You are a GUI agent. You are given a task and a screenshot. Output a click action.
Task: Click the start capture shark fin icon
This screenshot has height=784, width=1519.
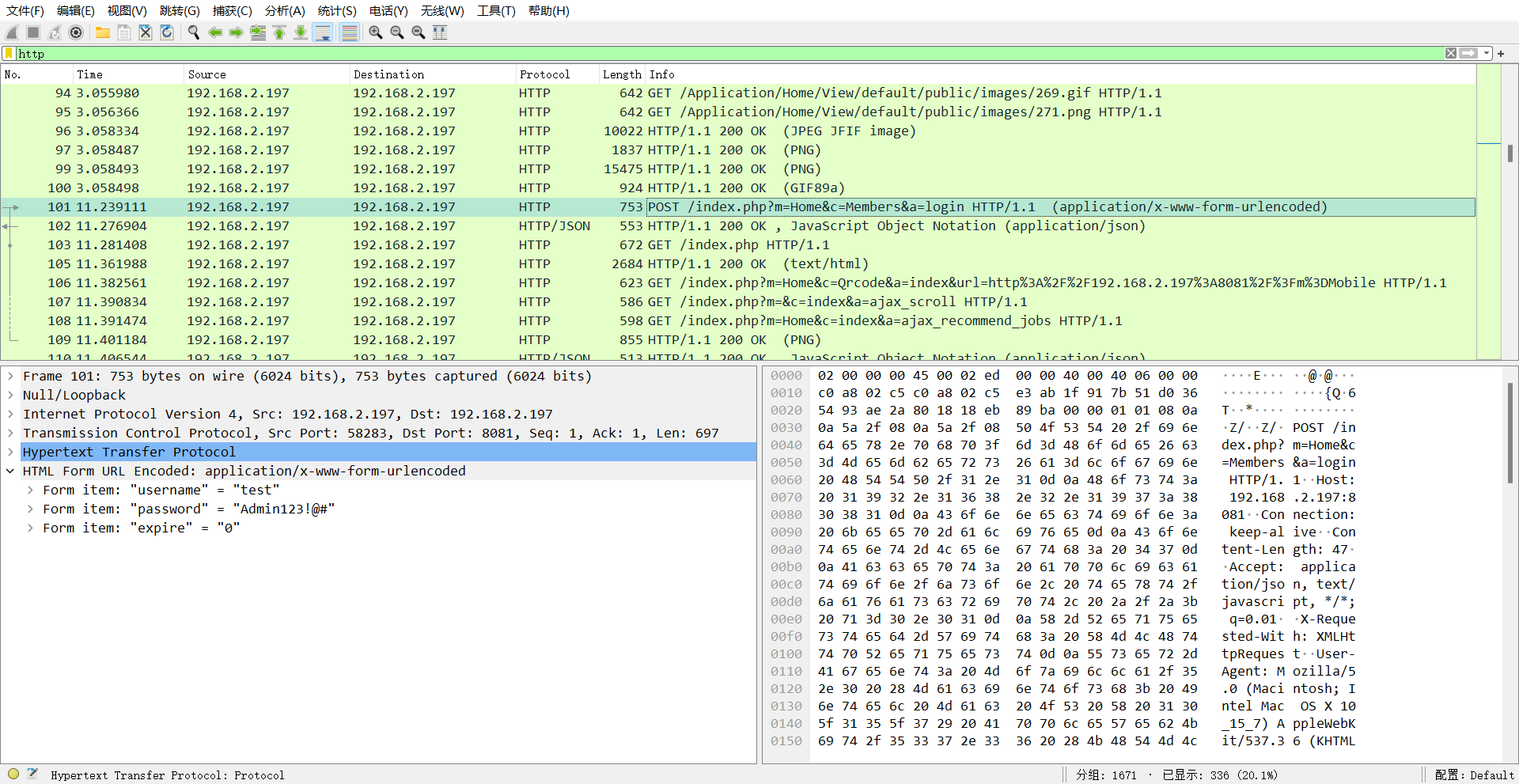12,32
